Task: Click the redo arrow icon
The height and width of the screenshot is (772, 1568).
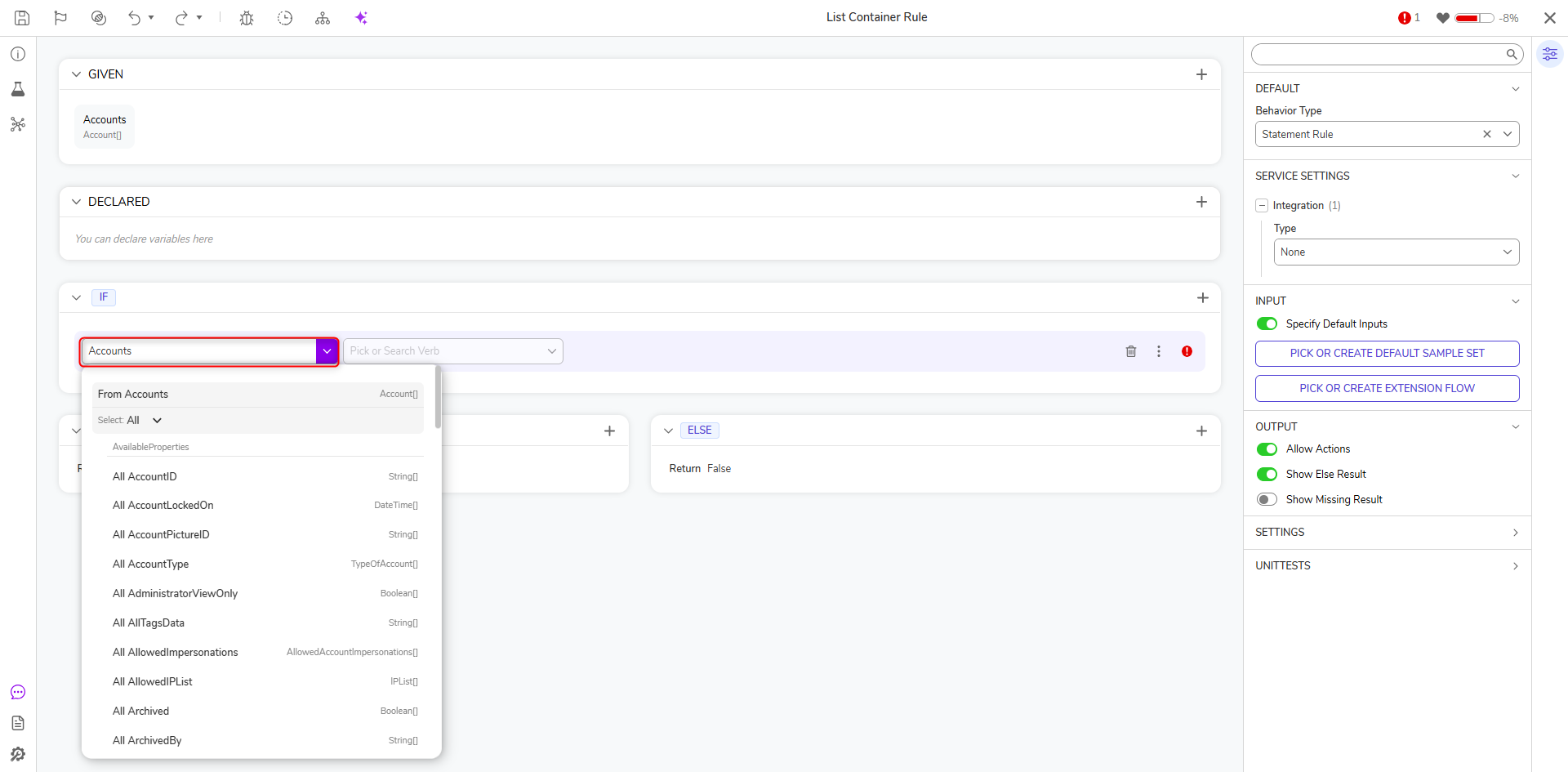Action: pyautogui.click(x=181, y=18)
